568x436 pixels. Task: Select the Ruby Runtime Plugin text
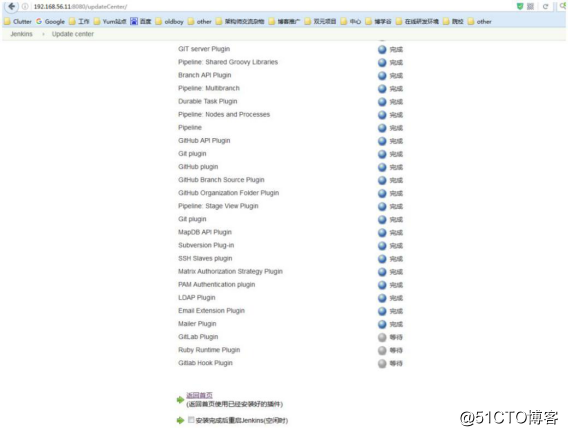209,350
